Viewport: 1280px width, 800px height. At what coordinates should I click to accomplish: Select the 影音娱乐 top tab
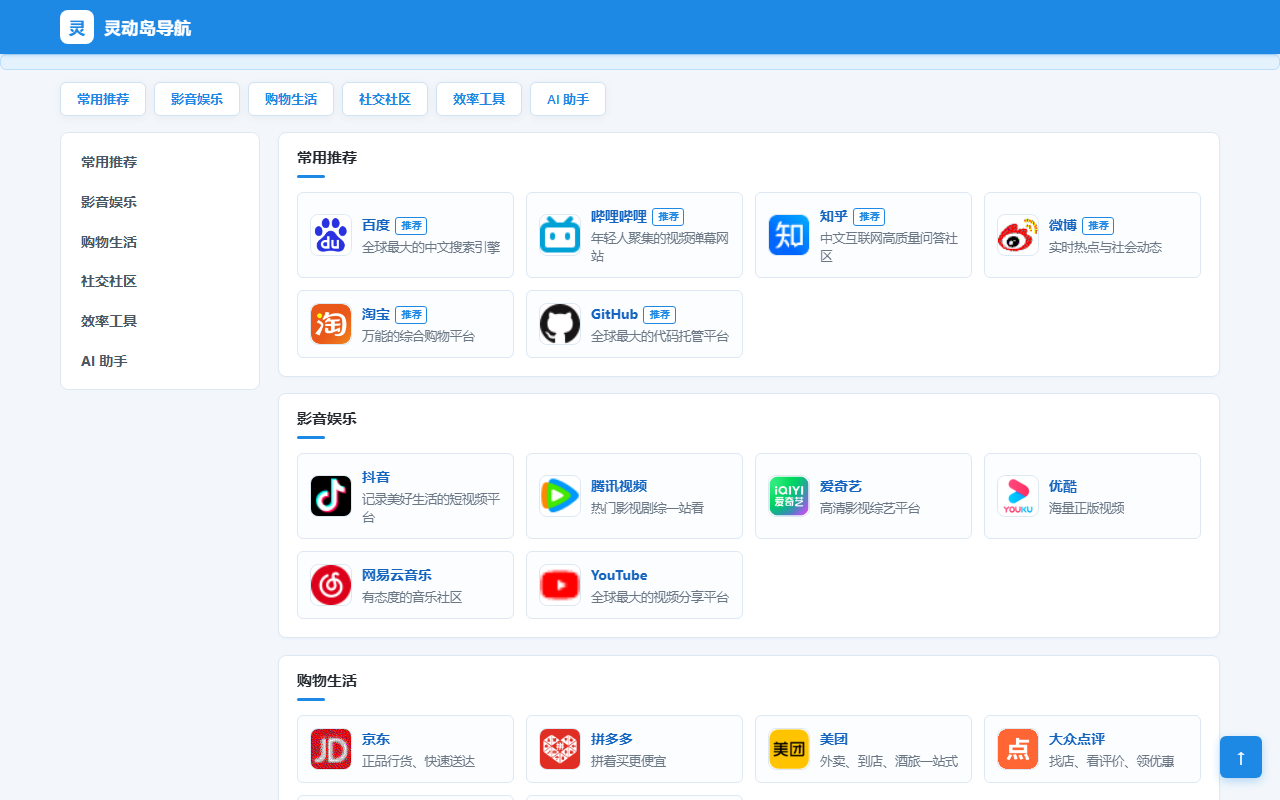point(197,99)
